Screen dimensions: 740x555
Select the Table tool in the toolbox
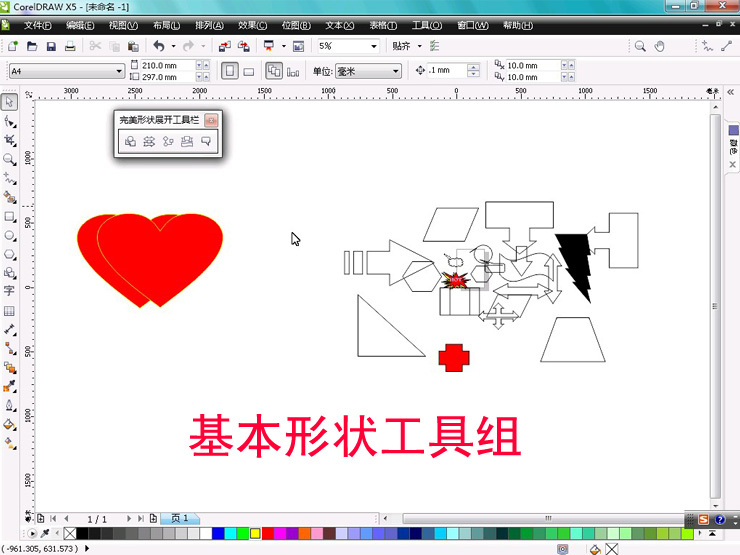[x=10, y=311]
